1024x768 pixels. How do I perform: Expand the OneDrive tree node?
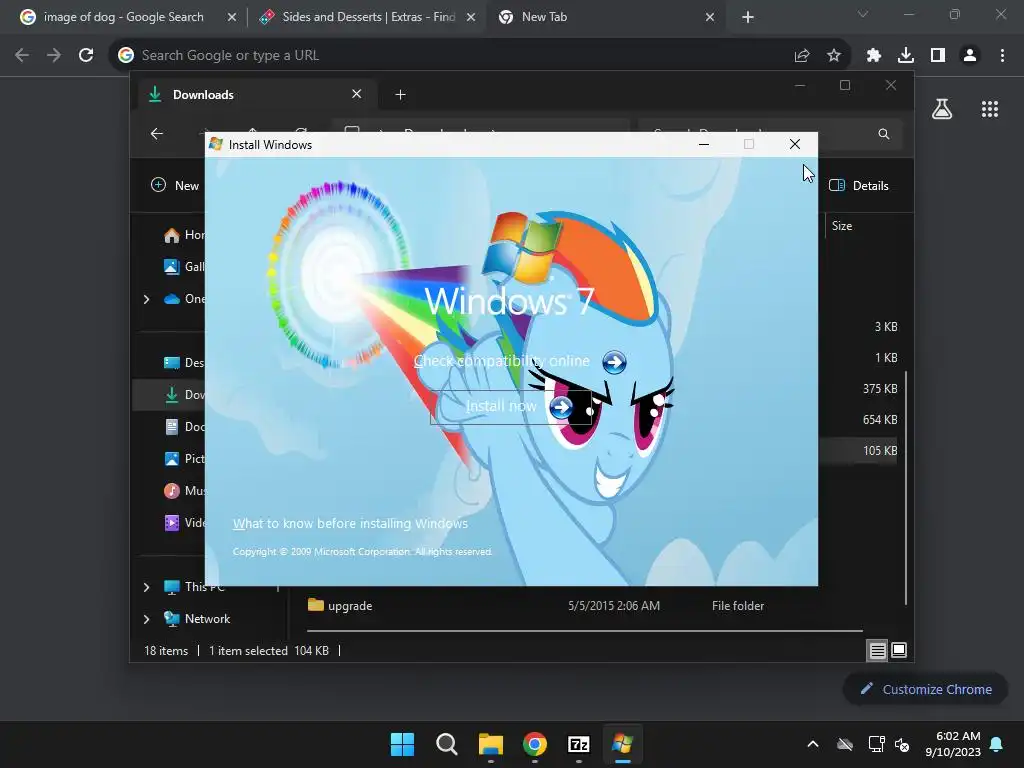coord(146,299)
